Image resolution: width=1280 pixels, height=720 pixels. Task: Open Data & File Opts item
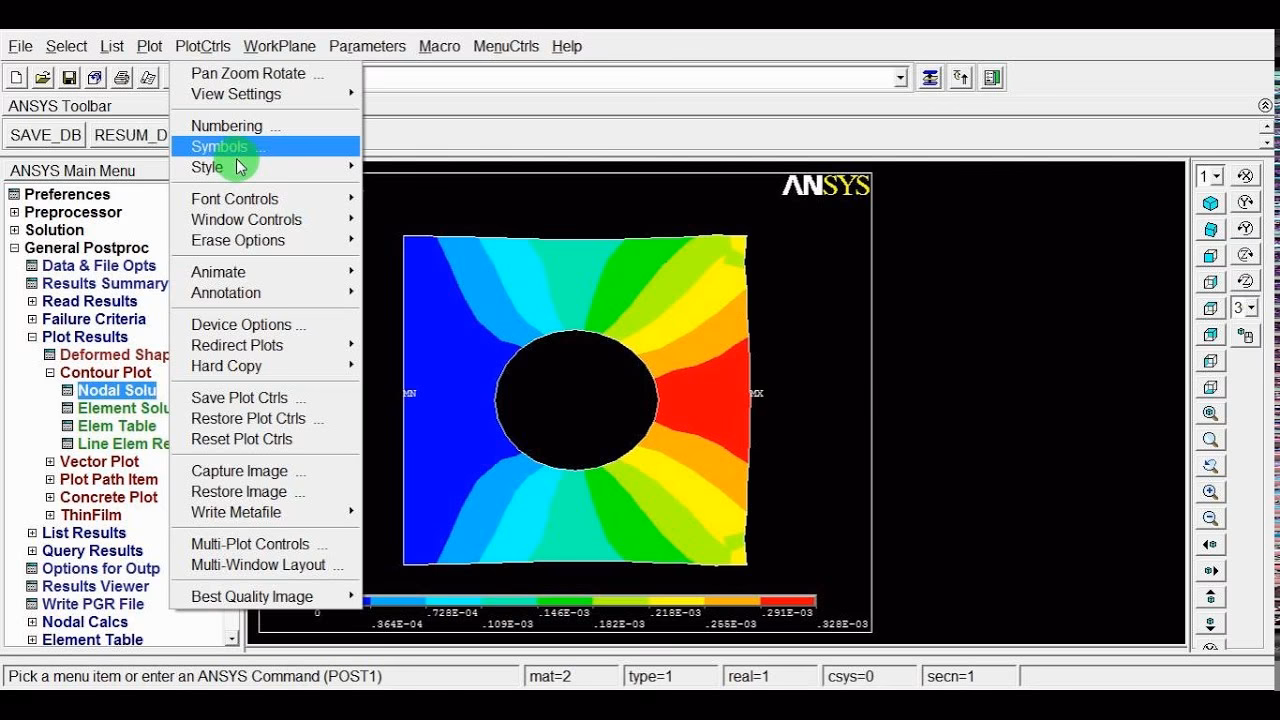click(x=99, y=265)
